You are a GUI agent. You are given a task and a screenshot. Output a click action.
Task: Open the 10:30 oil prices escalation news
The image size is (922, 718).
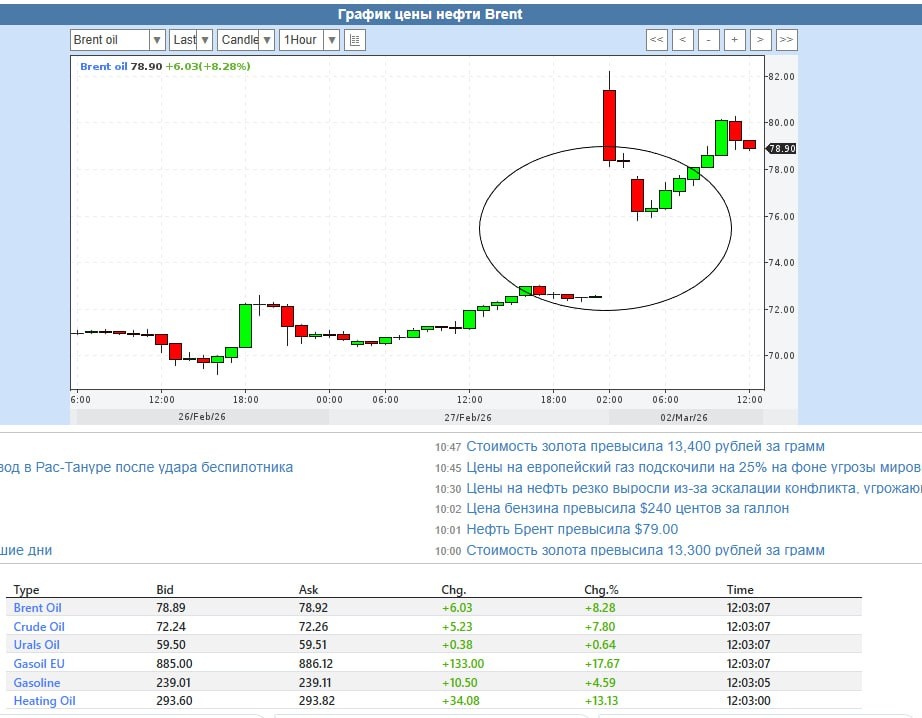(694, 488)
